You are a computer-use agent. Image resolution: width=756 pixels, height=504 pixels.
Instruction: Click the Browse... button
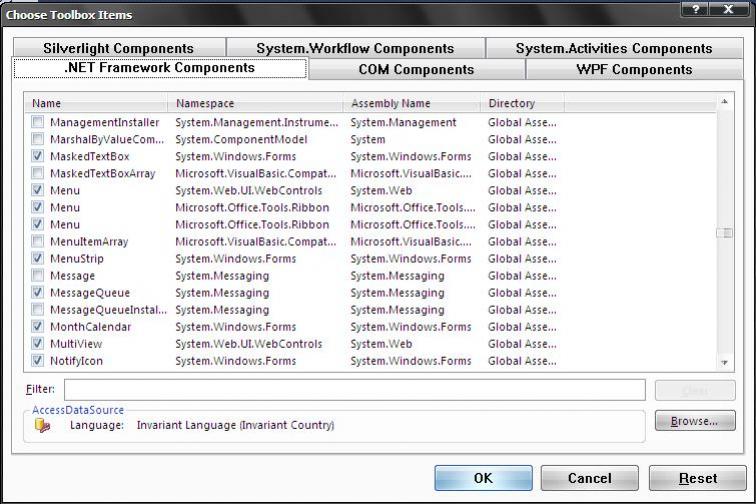[x=695, y=421]
